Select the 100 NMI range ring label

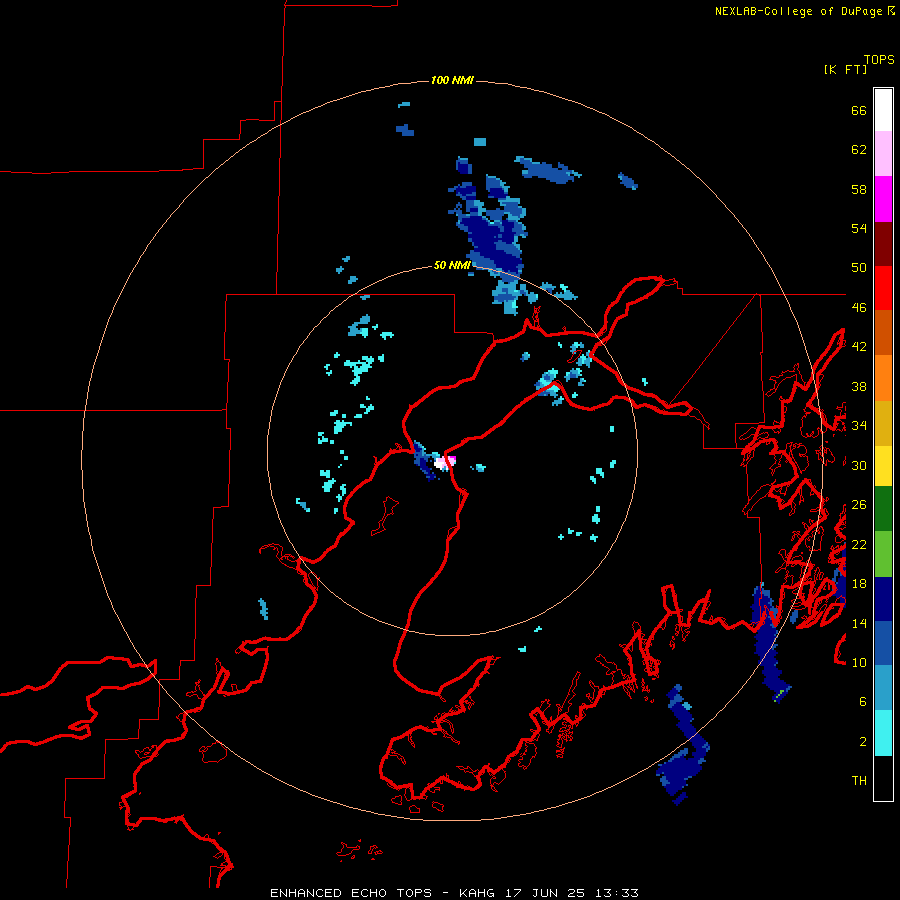click(452, 80)
